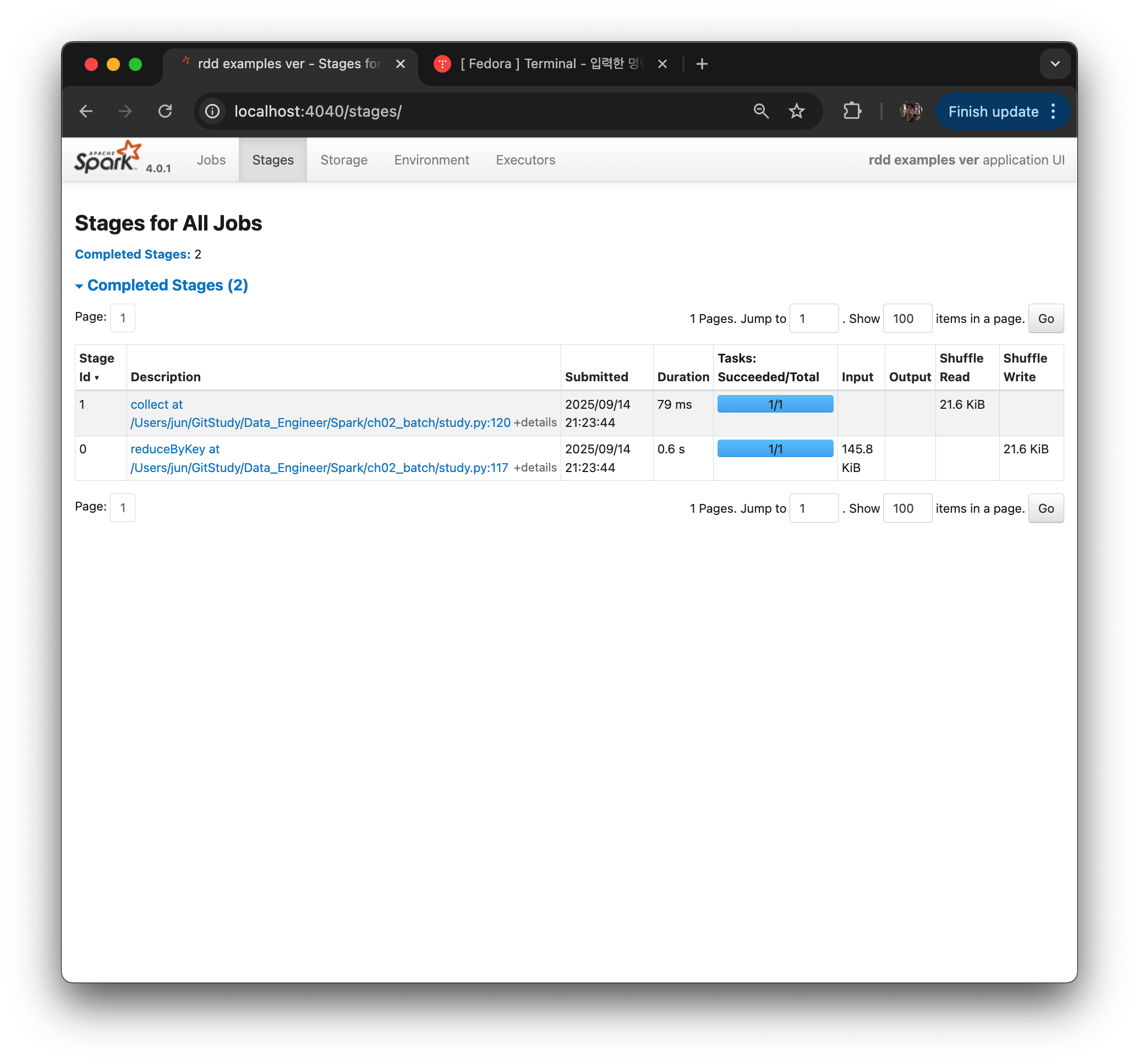Open the Chrome three-dot menu

point(1053,111)
